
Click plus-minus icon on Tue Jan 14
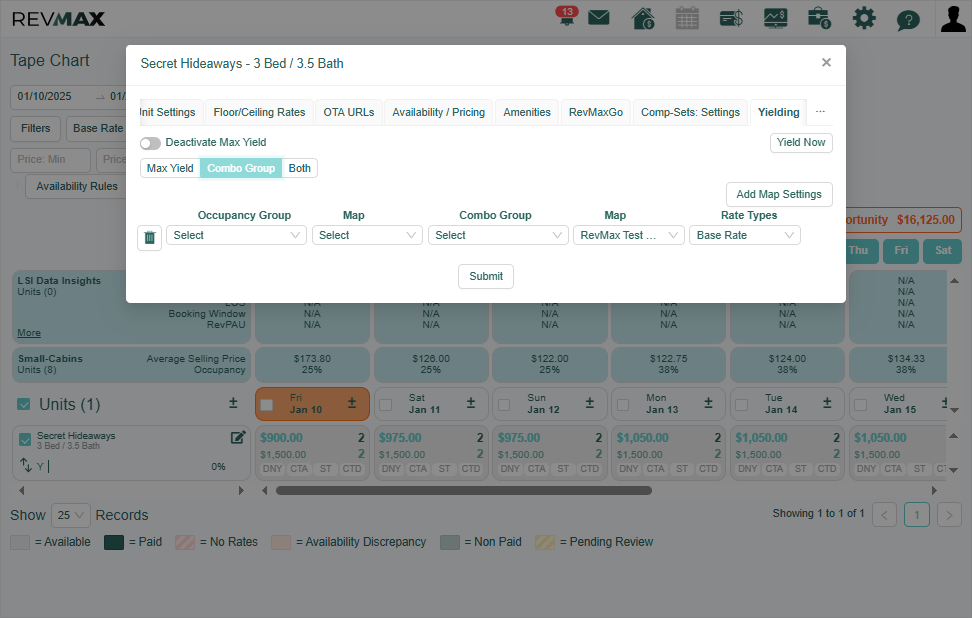coord(827,403)
